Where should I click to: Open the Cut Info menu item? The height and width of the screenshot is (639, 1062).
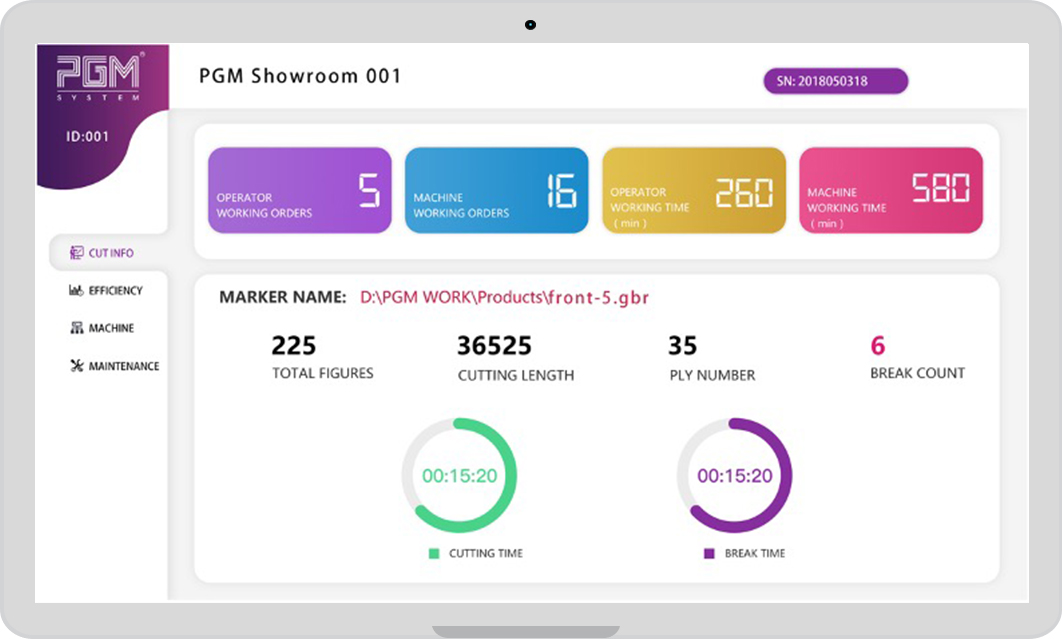(108, 253)
